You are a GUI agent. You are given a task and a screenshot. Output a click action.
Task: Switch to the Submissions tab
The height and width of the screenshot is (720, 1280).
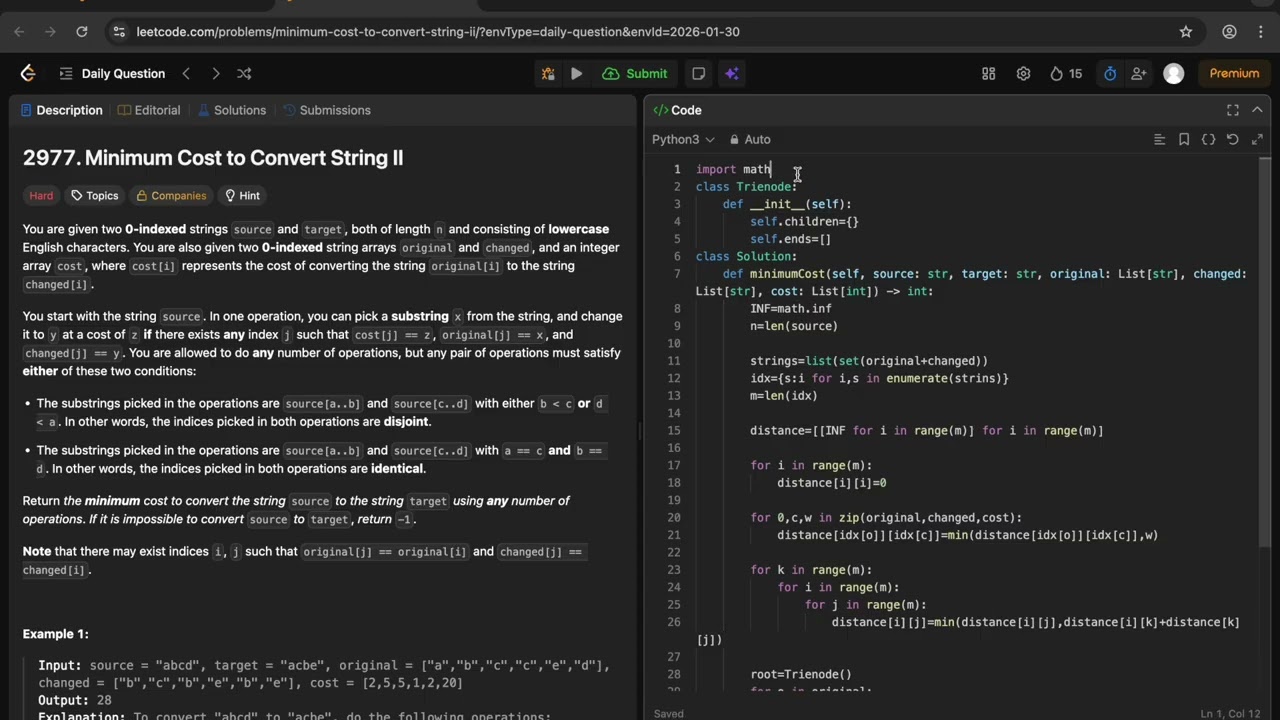pyautogui.click(x=327, y=110)
